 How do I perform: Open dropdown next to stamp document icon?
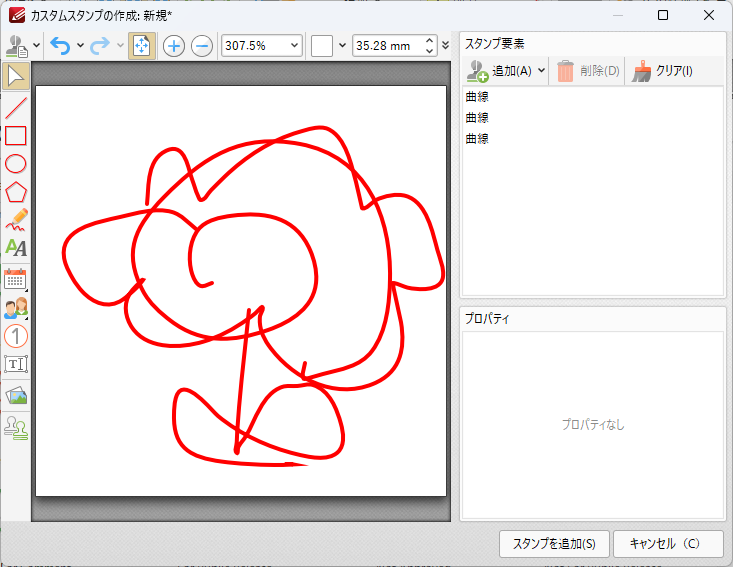36,46
